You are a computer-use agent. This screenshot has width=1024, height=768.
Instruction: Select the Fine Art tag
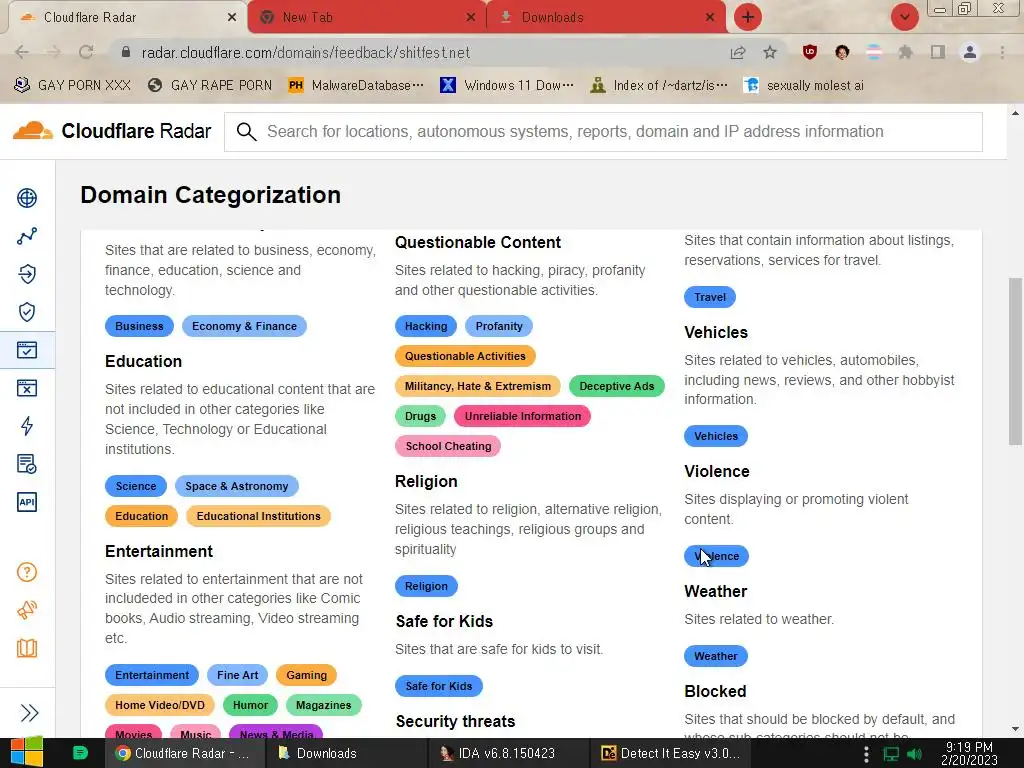point(237,675)
